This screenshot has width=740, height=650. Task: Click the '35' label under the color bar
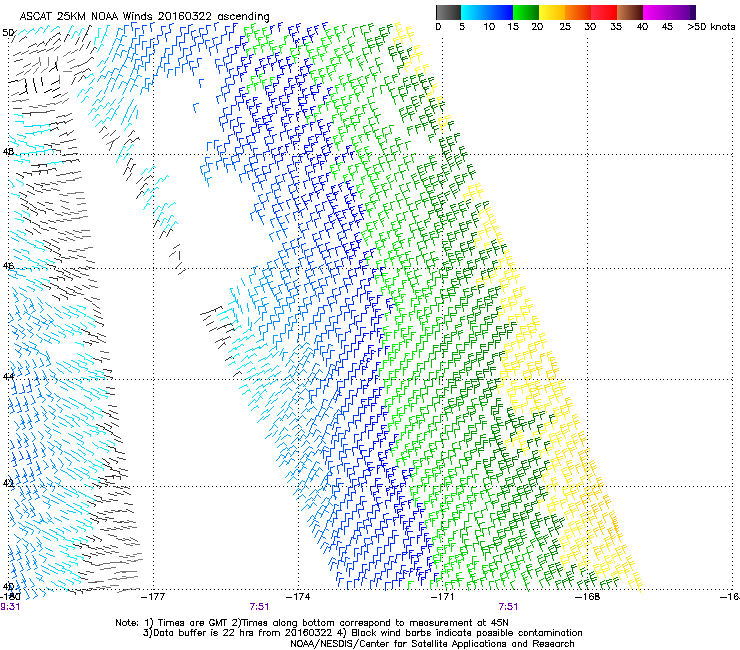click(x=616, y=27)
